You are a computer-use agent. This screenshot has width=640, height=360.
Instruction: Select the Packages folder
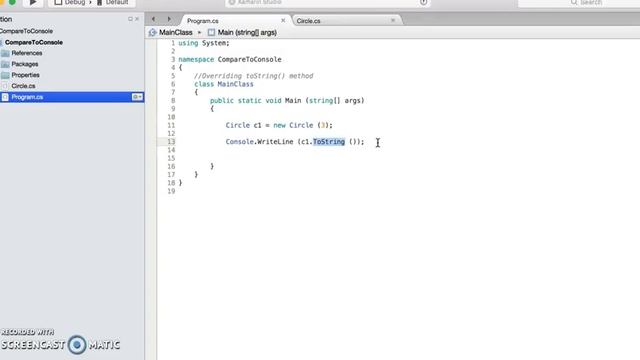click(x=24, y=64)
